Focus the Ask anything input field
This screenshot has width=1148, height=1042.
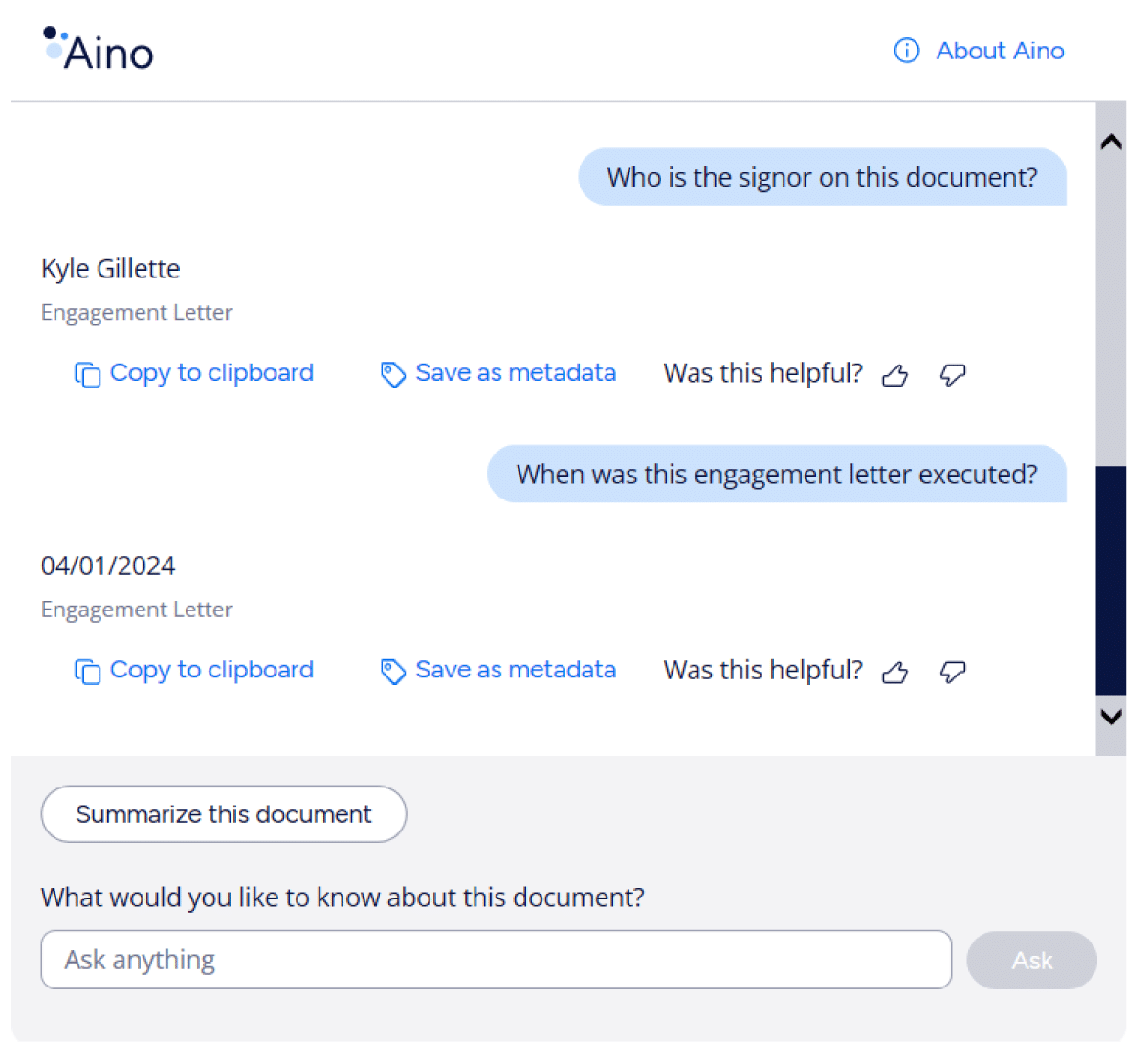point(496,960)
